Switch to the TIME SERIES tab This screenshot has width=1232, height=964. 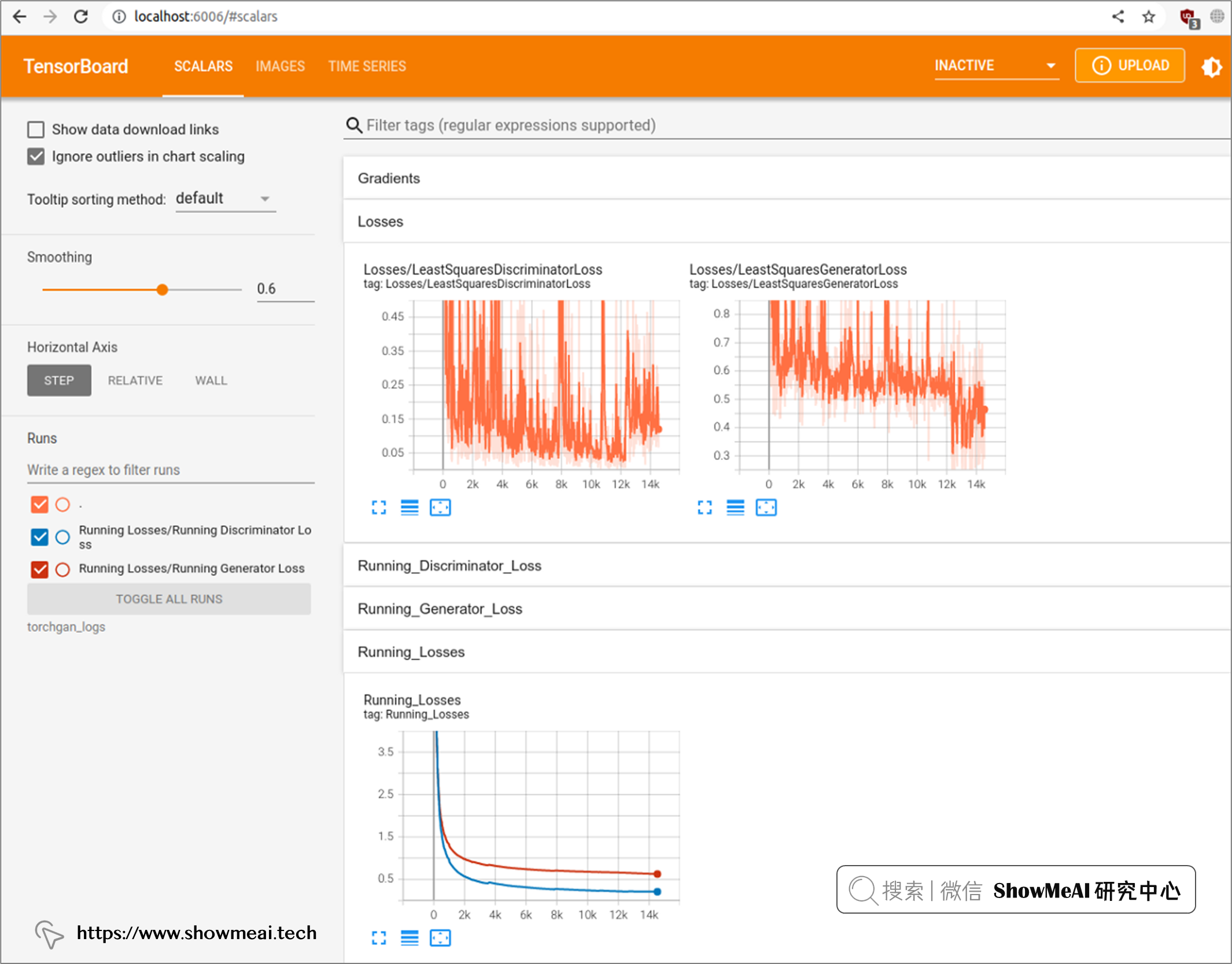coord(367,66)
